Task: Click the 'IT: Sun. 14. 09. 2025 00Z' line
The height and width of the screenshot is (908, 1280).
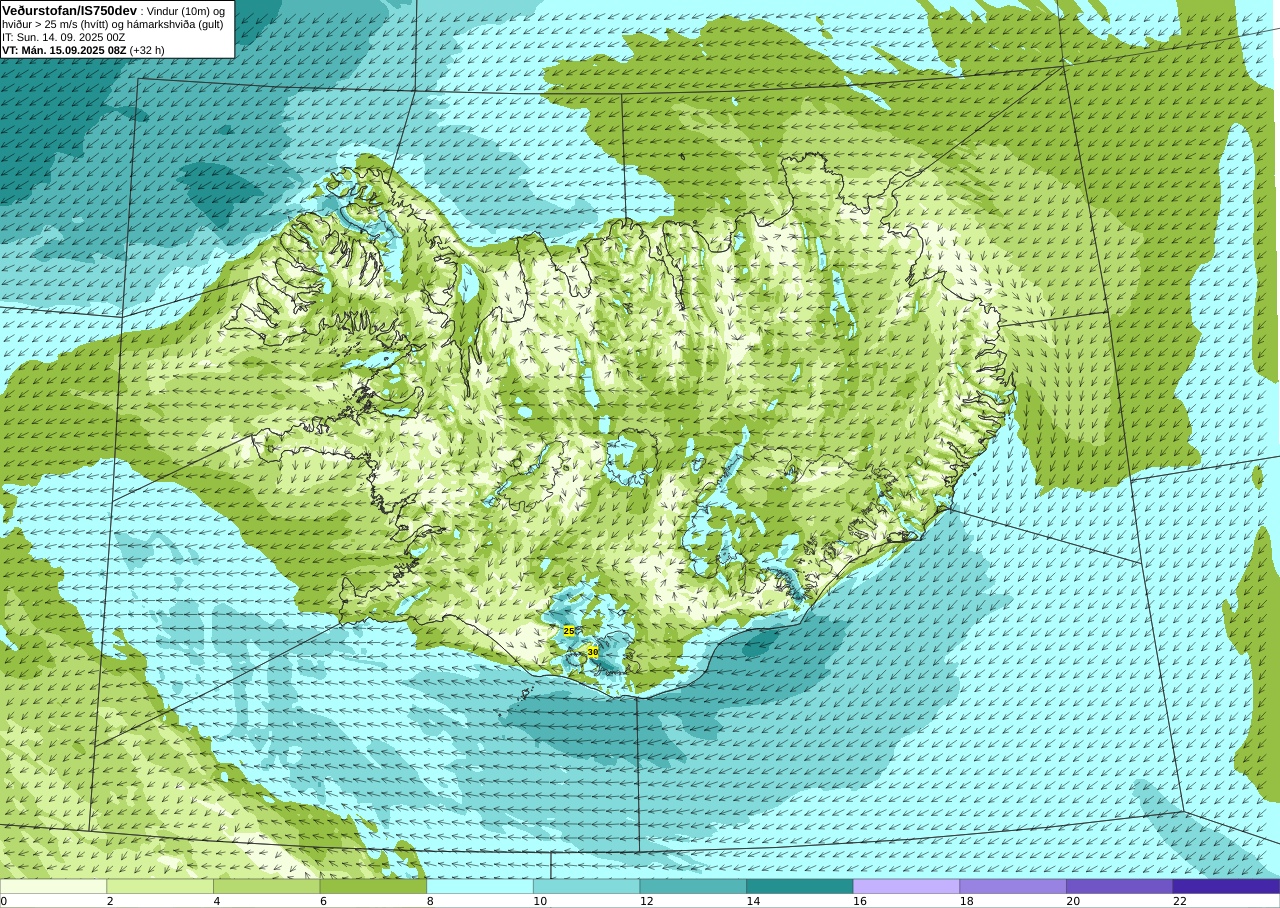Action: click(63, 37)
